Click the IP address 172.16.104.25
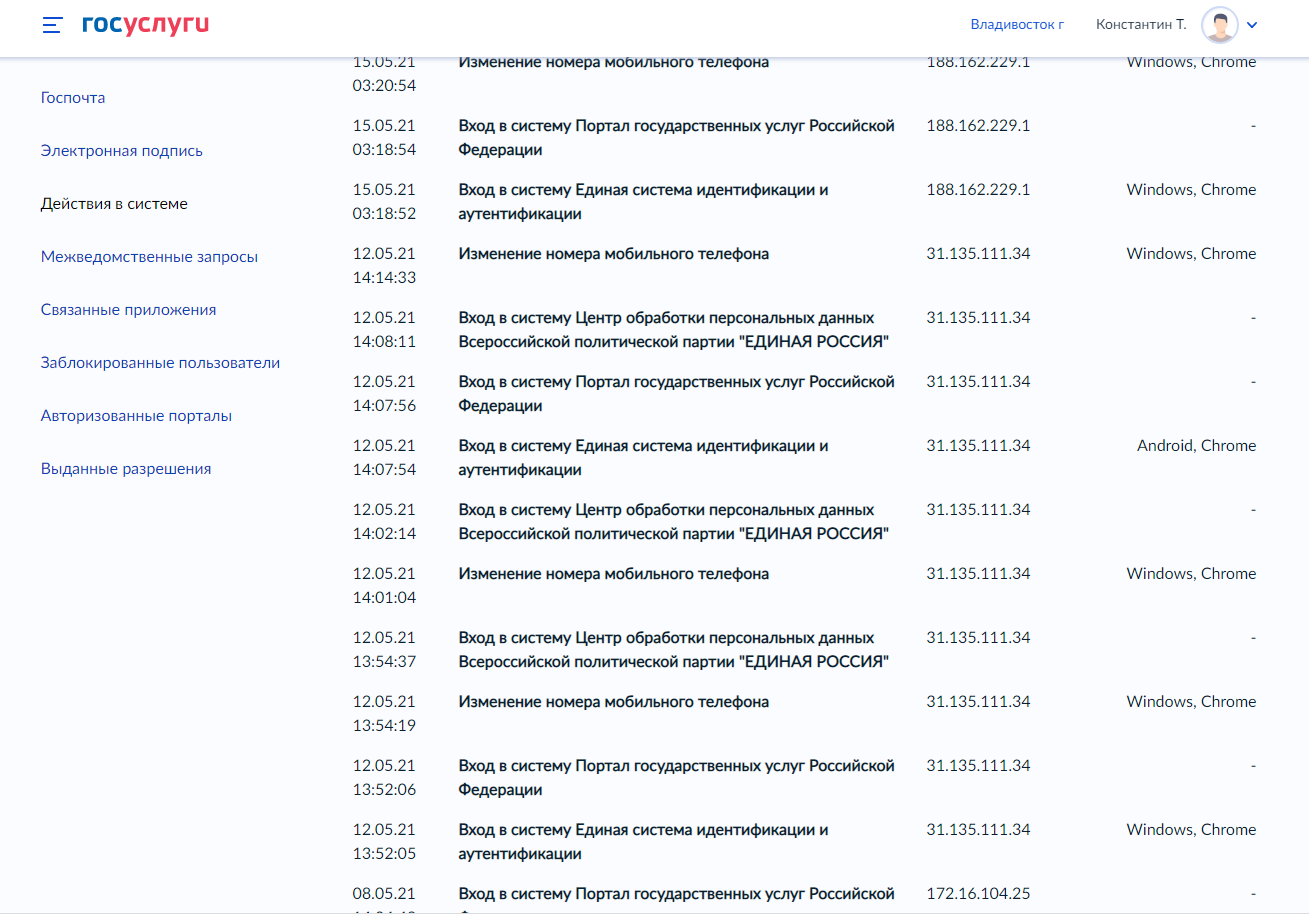Screen dimensions: 1309x920 click(x=977, y=894)
